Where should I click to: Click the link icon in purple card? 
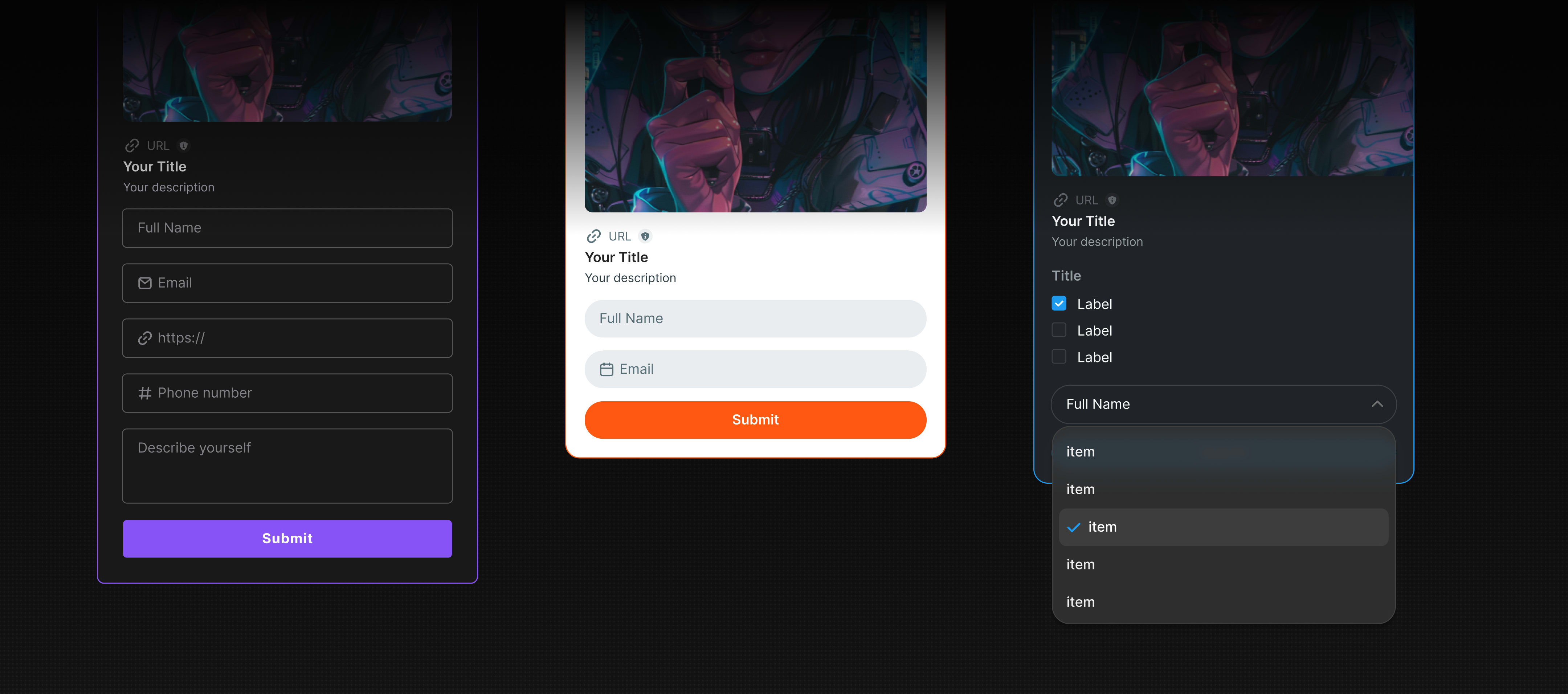pyautogui.click(x=132, y=146)
